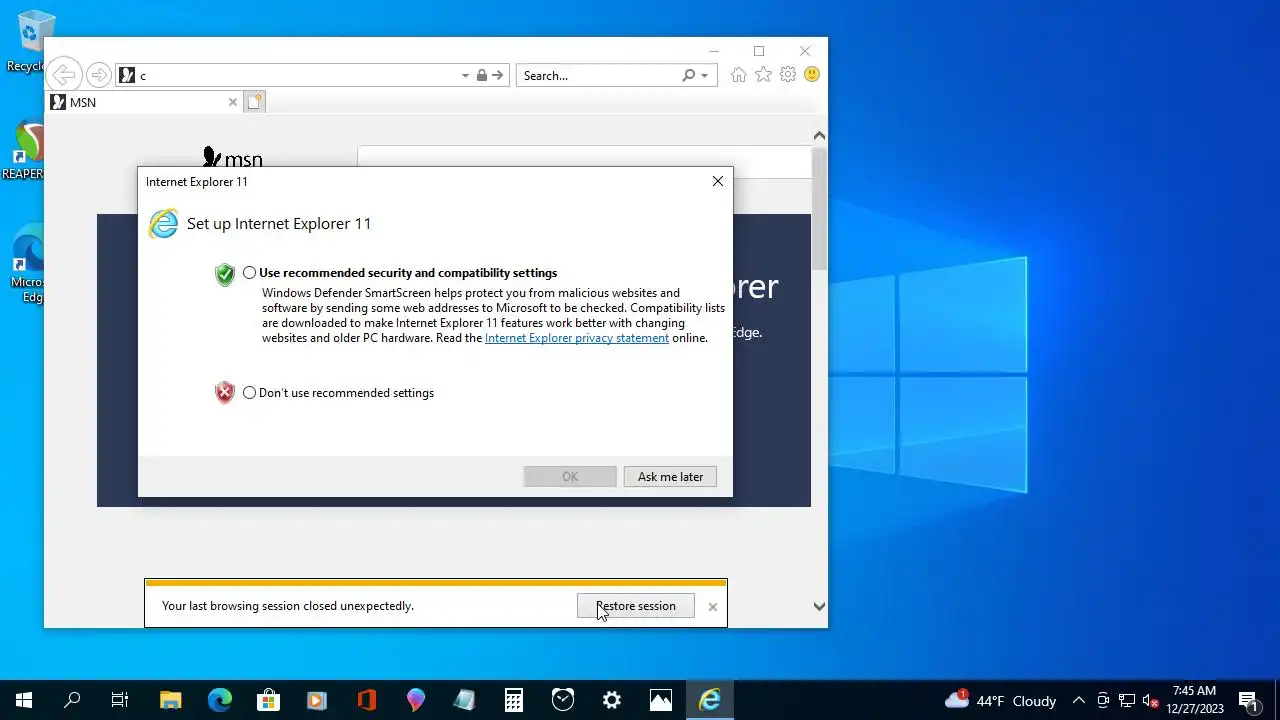Open the address bar autocomplete dropdown arrow

click(x=465, y=75)
